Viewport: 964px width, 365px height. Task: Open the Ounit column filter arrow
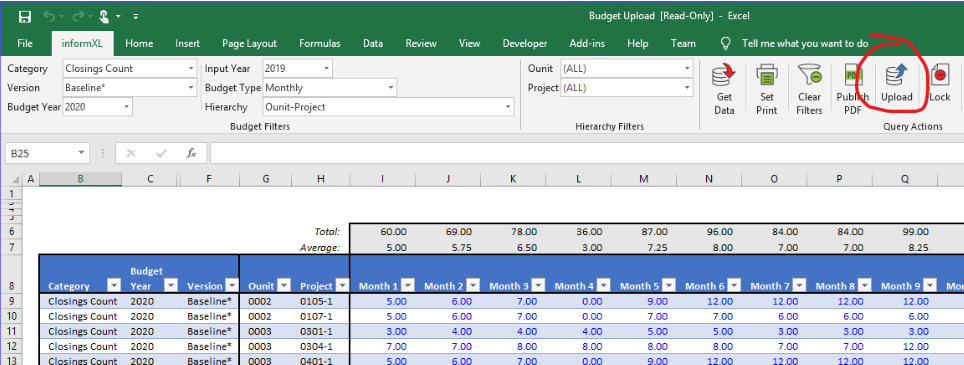(283, 286)
